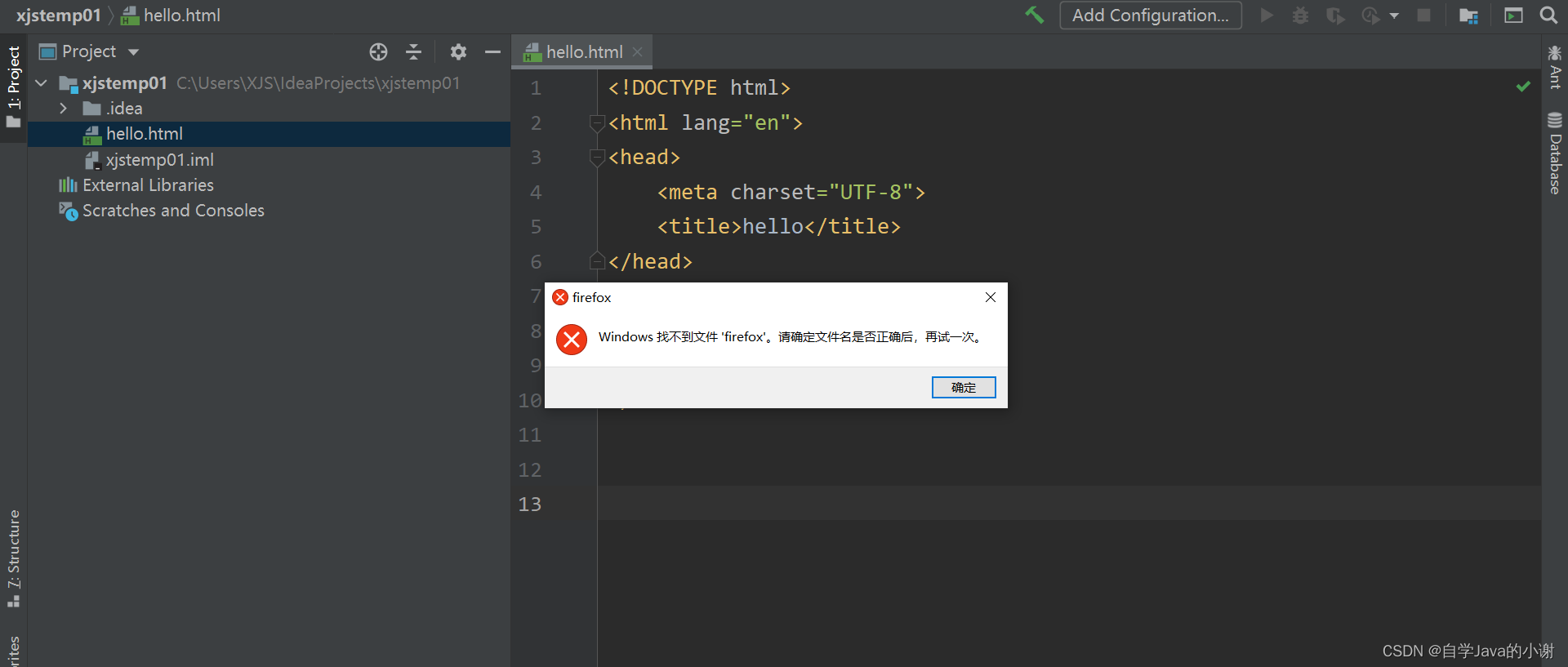1568x667 pixels.
Task: Select hello.html in project tree
Action: pyautogui.click(x=269, y=134)
